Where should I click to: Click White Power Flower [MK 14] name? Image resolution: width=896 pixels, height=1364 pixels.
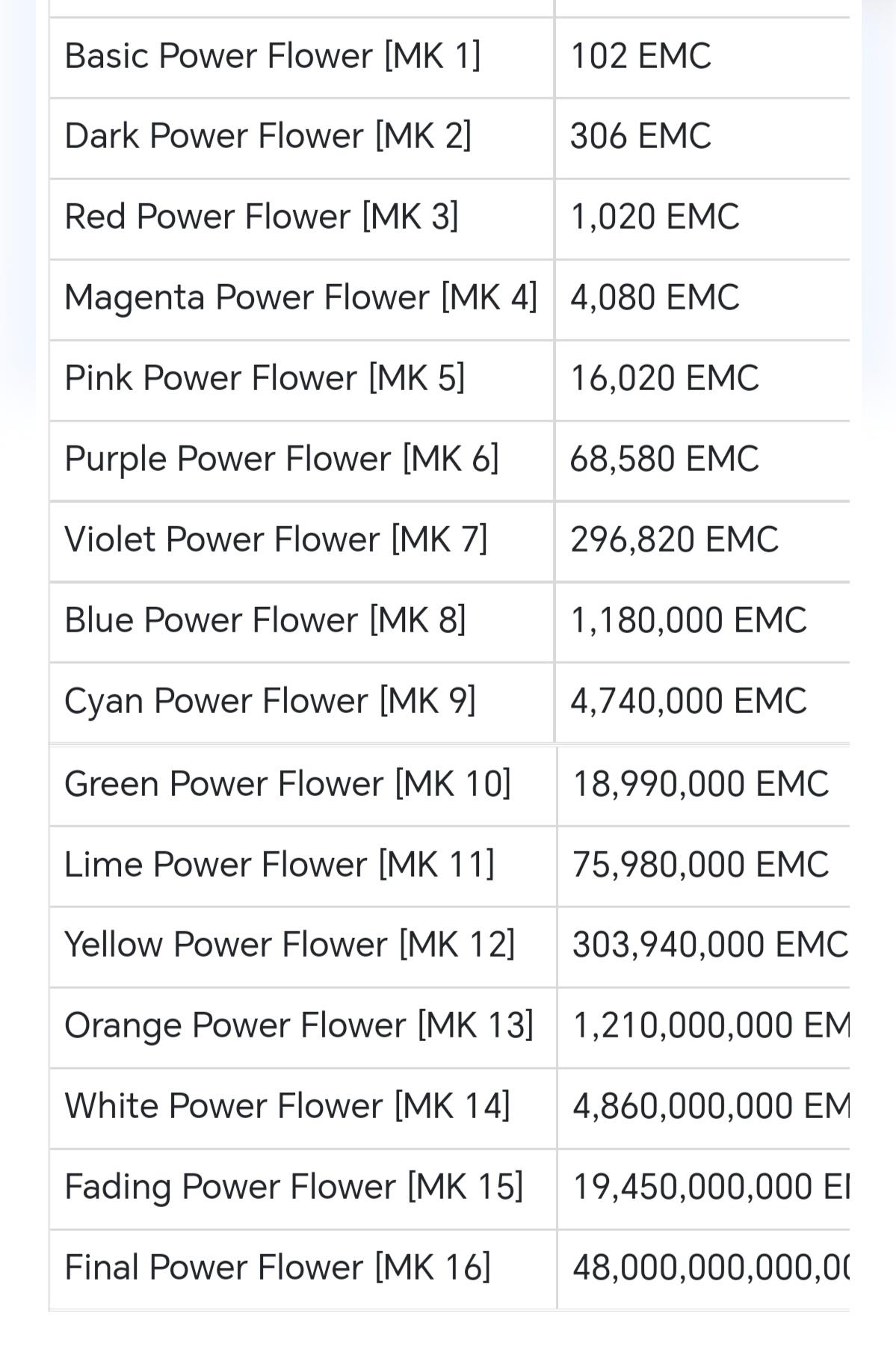(x=288, y=1106)
